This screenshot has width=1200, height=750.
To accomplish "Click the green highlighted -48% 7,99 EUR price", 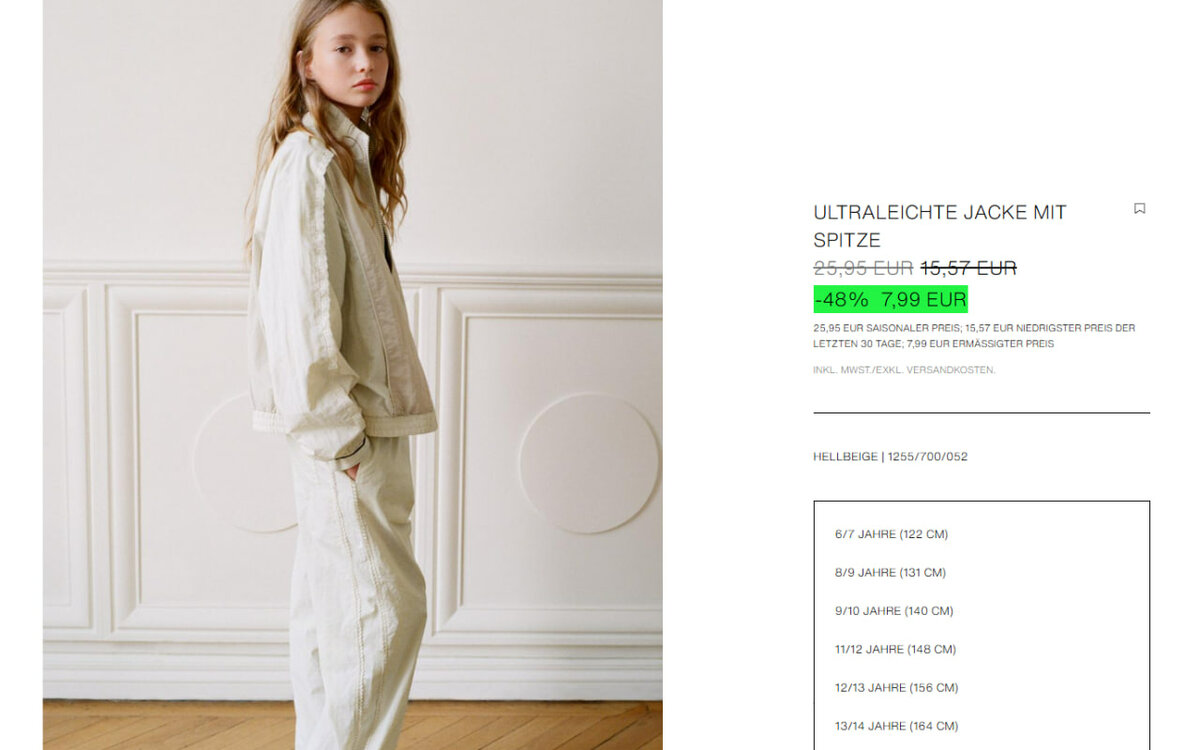I will [x=890, y=299].
